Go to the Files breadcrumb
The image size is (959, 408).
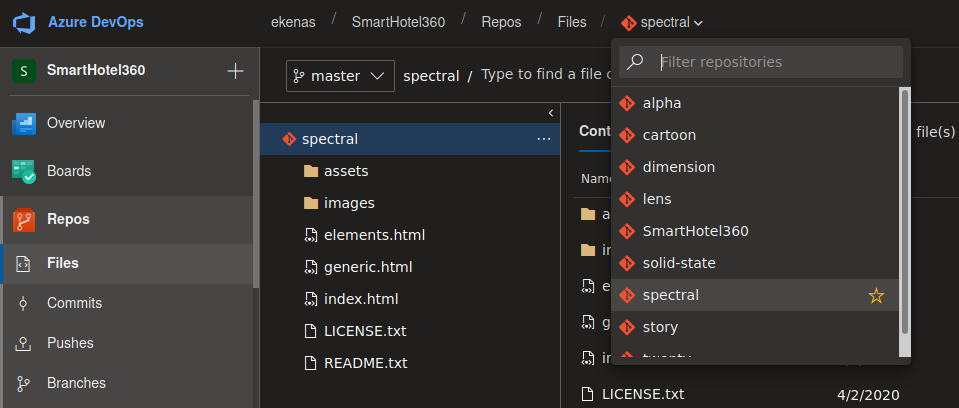click(572, 23)
